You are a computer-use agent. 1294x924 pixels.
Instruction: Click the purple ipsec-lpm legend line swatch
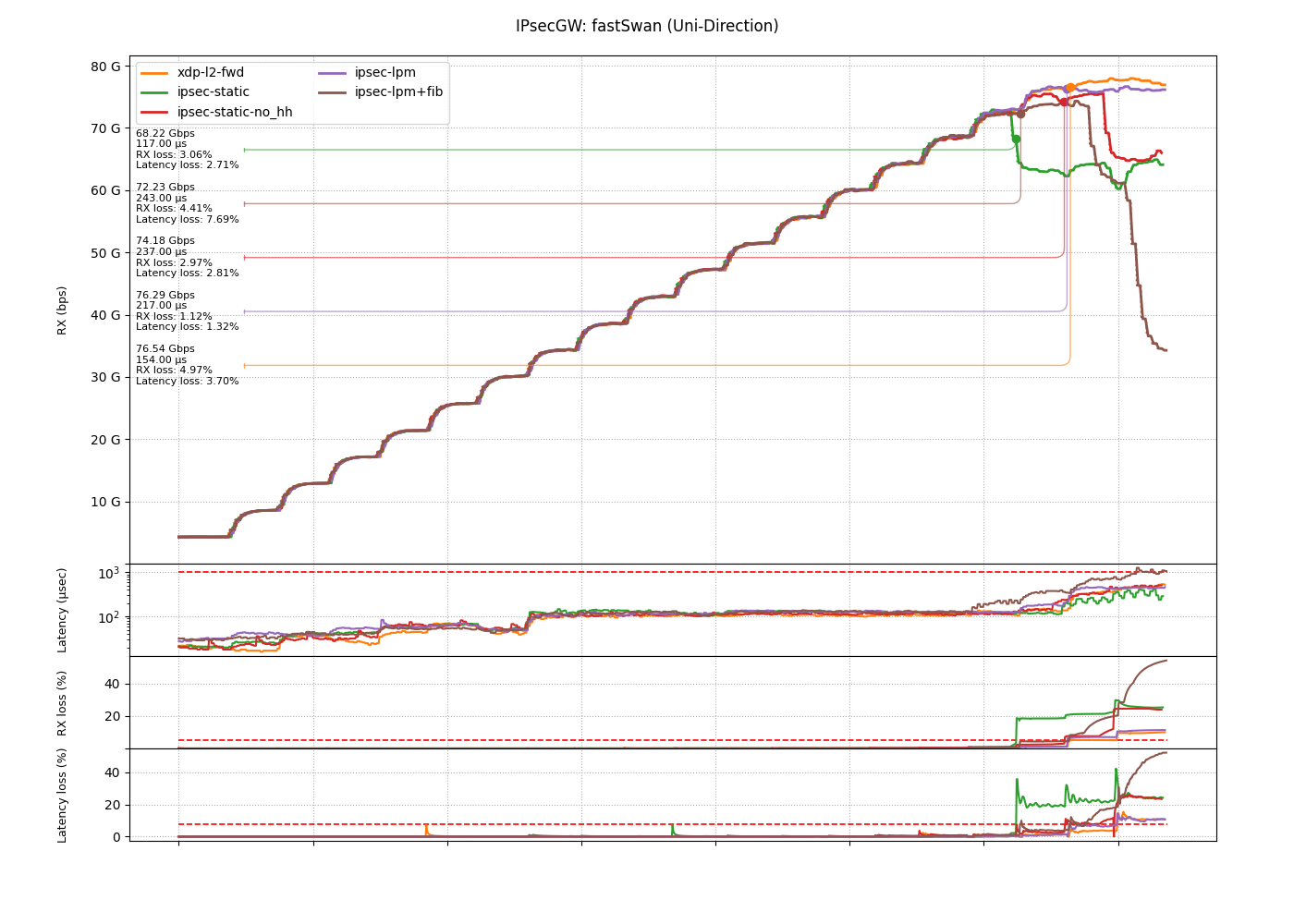(x=331, y=73)
